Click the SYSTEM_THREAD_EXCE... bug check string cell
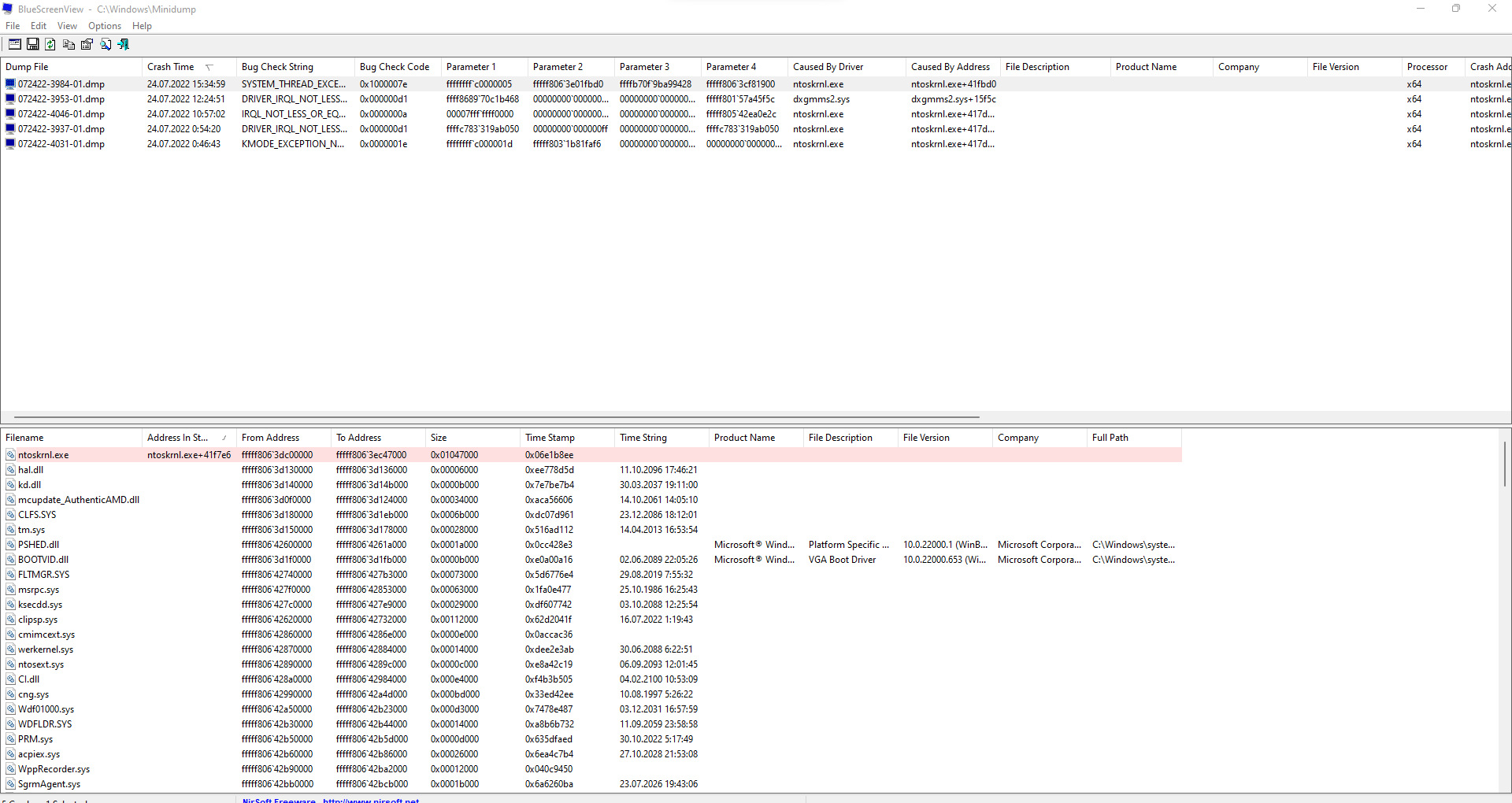 coord(294,83)
